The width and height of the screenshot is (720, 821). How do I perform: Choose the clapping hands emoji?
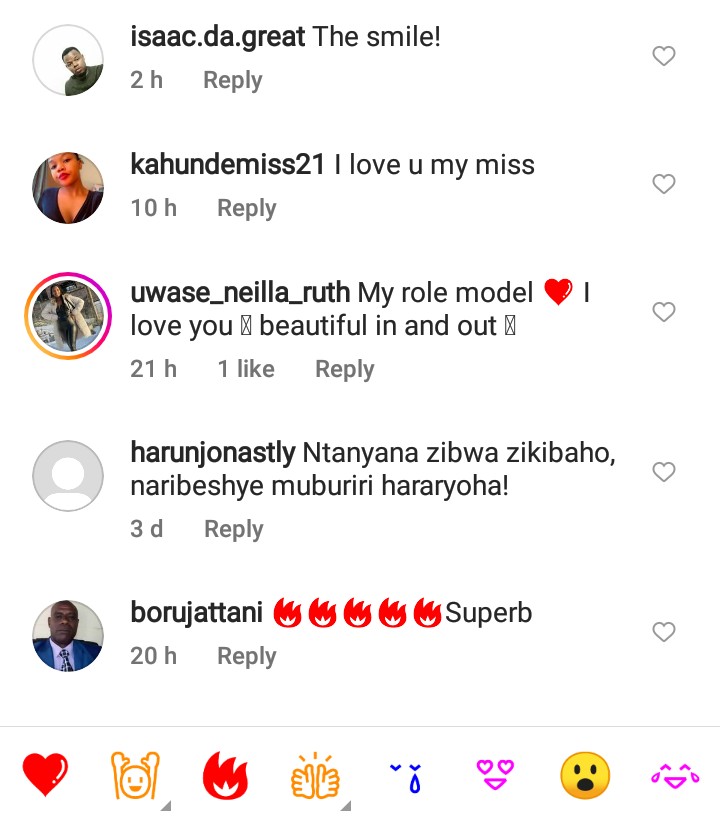click(314, 775)
